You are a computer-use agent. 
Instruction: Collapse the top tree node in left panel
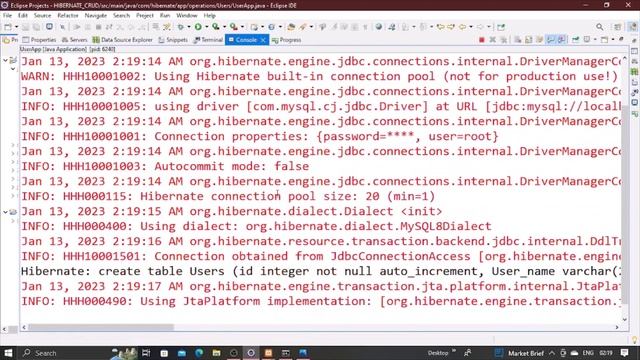point(5,60)
